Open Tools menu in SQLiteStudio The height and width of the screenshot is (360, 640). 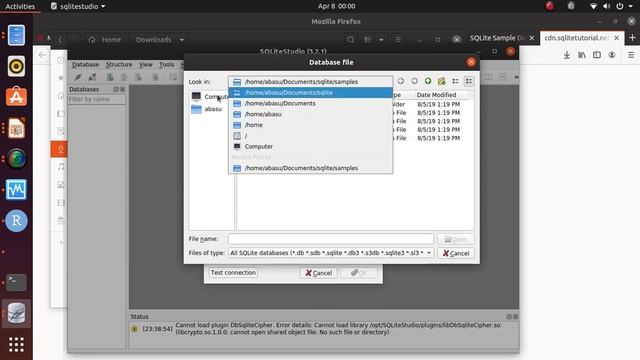(x=167, y=64)
